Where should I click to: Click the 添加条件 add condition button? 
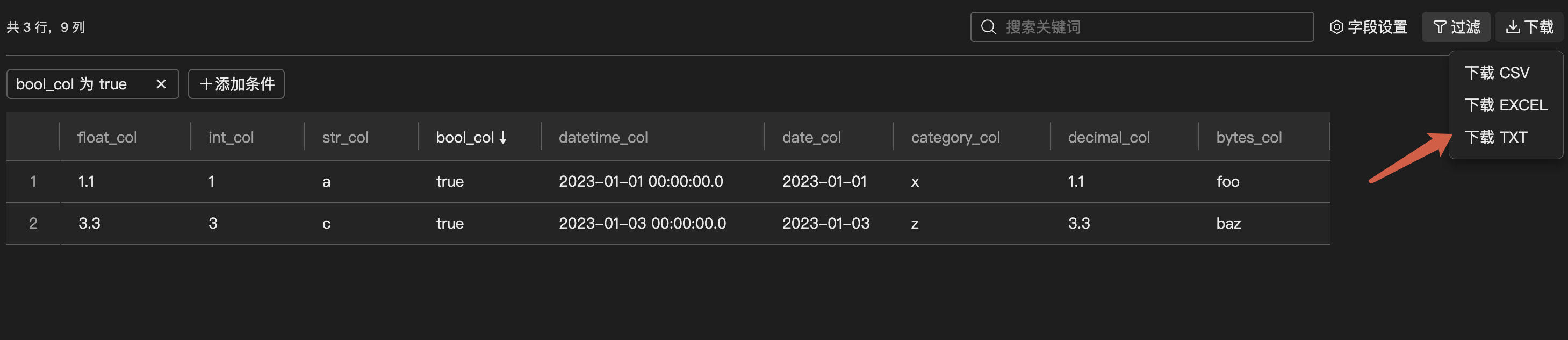237,84
